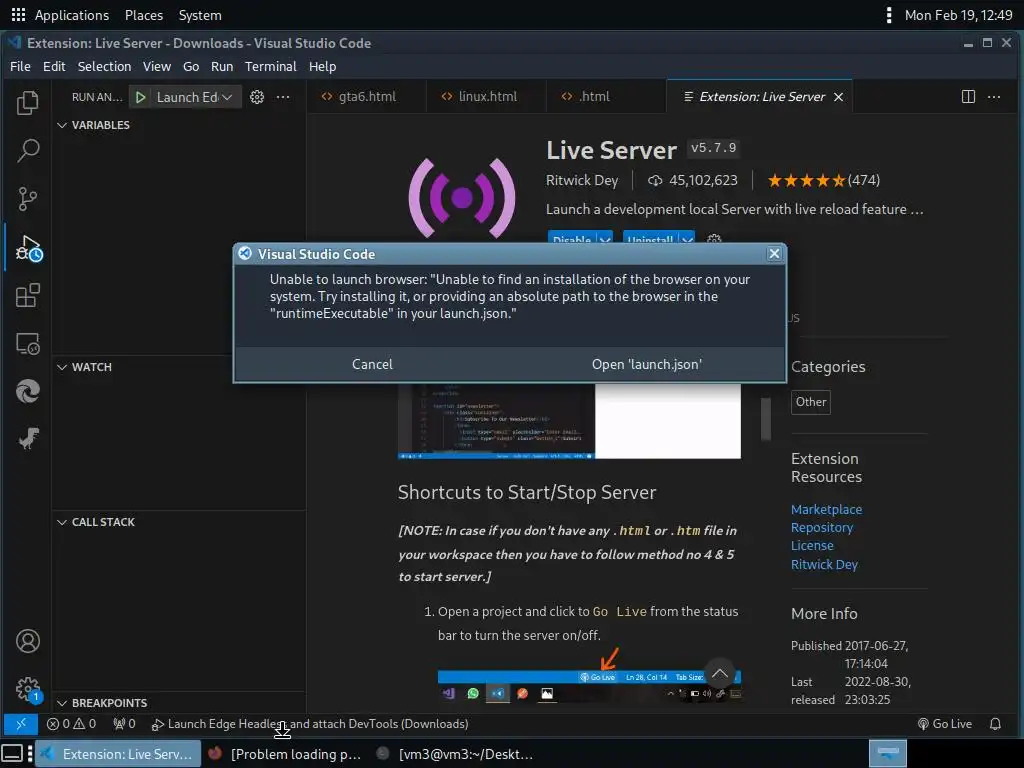Click the workspace switcher in the taskbar
Screen dimensions: 1024x768
pos(888,754)
